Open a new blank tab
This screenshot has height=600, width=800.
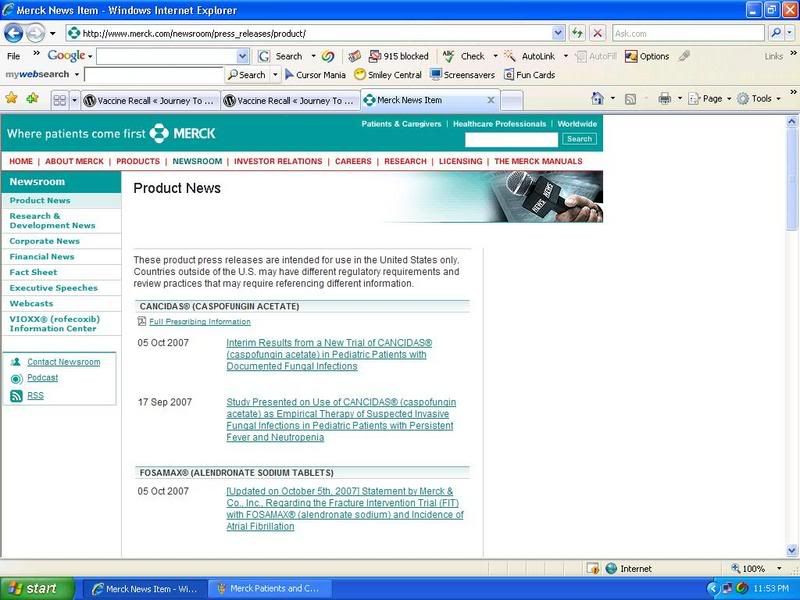pos(512,101)
